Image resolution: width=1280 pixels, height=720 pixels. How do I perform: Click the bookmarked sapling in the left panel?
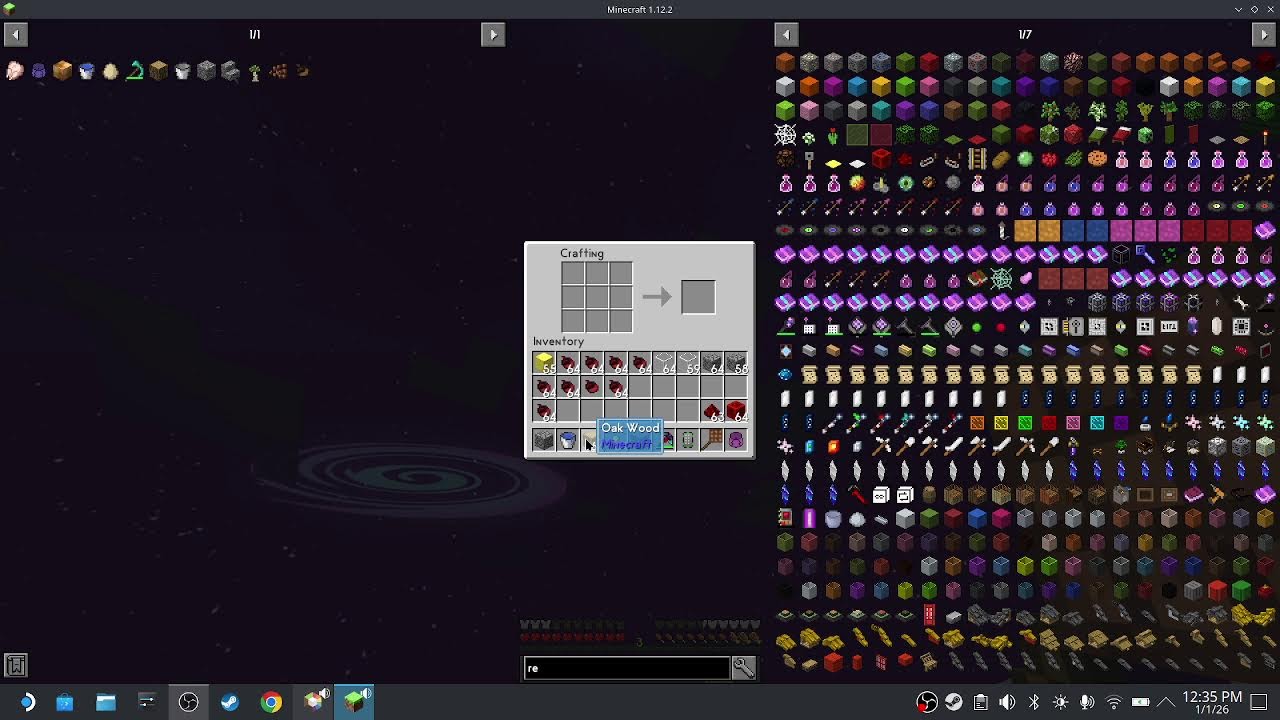point(254,71)
